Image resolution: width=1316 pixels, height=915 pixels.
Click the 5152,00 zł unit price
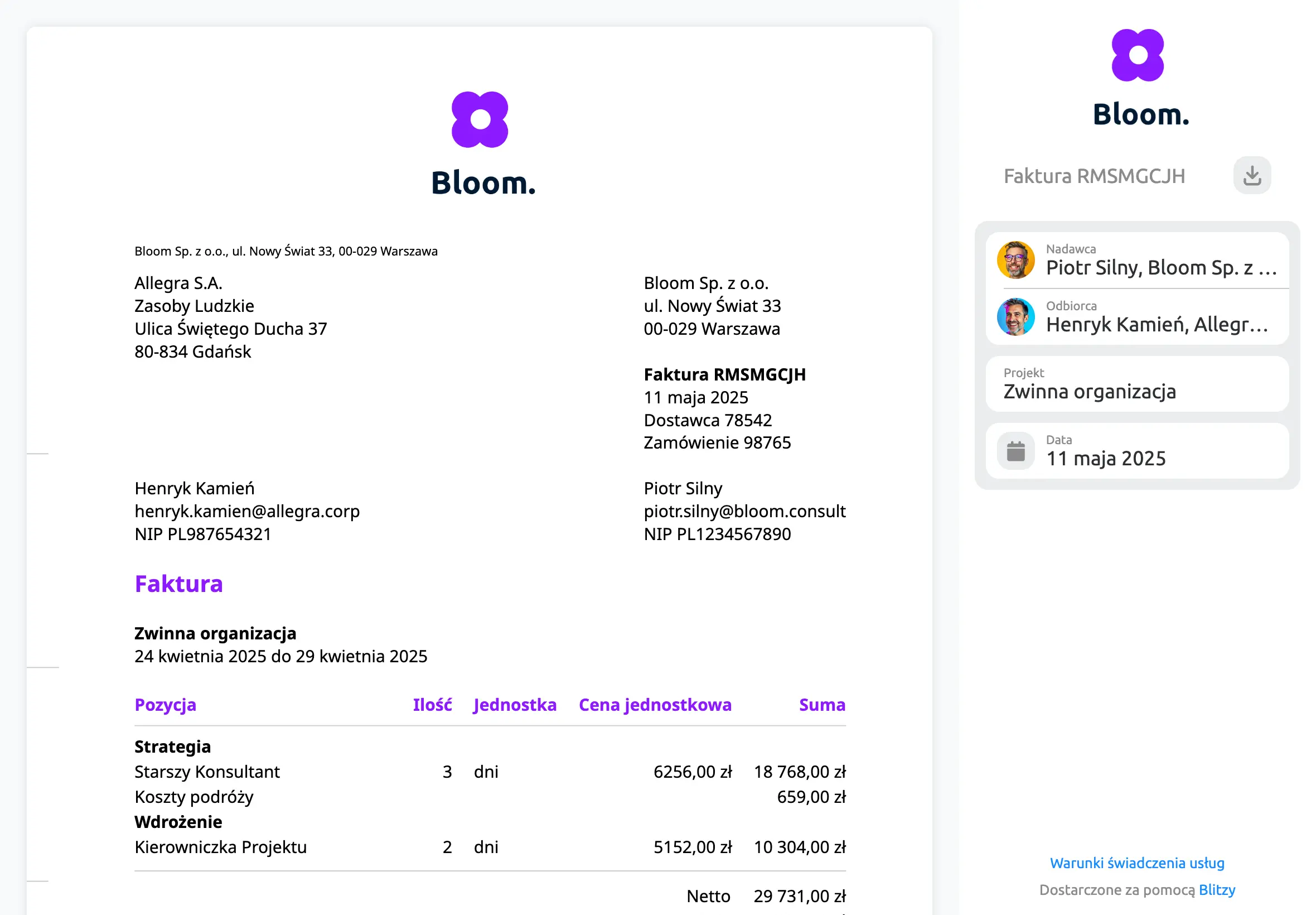pos(693,847)
